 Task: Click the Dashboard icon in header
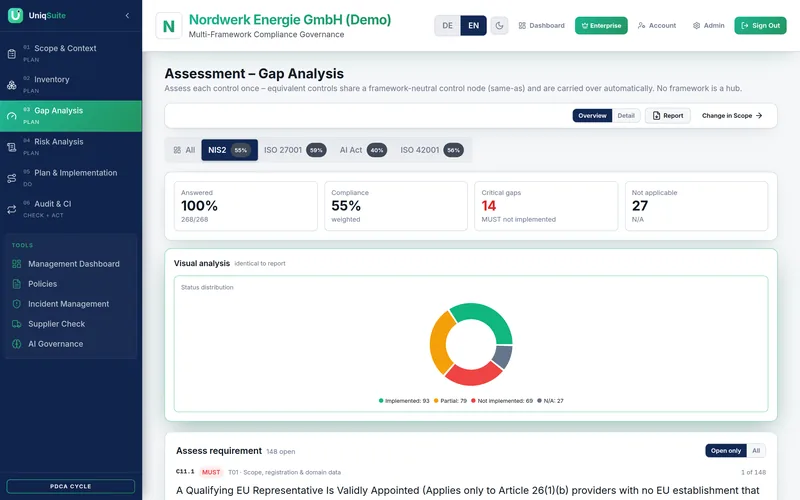(522, 26)
